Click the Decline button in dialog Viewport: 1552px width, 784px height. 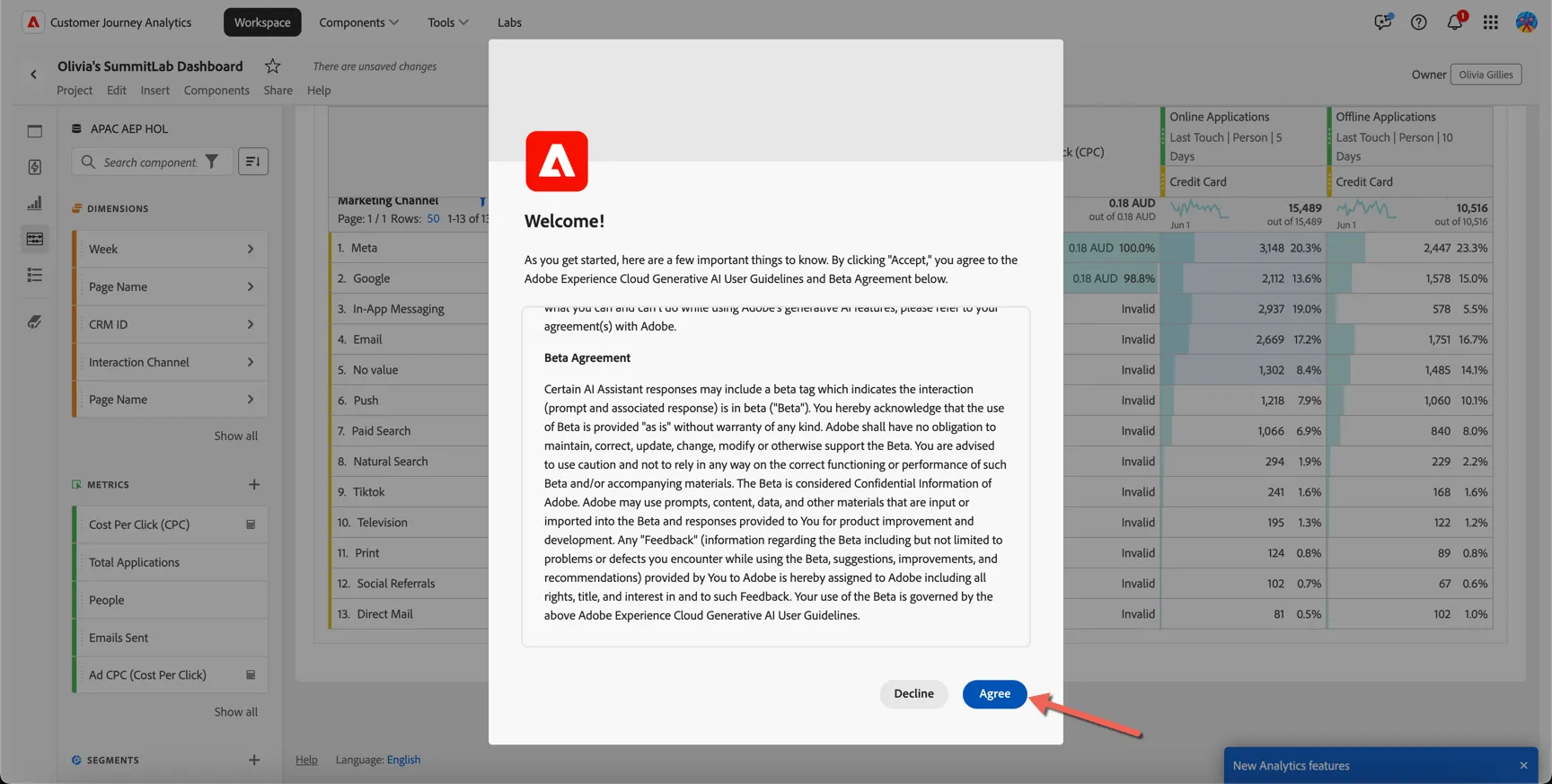[x=913, y=693]
